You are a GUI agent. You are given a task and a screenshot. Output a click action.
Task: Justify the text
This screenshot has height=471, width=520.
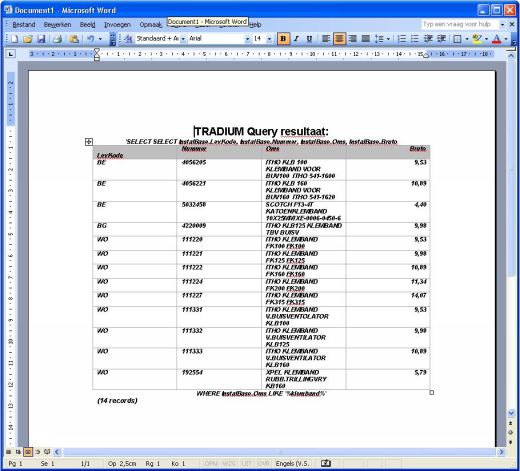[366, 39]
